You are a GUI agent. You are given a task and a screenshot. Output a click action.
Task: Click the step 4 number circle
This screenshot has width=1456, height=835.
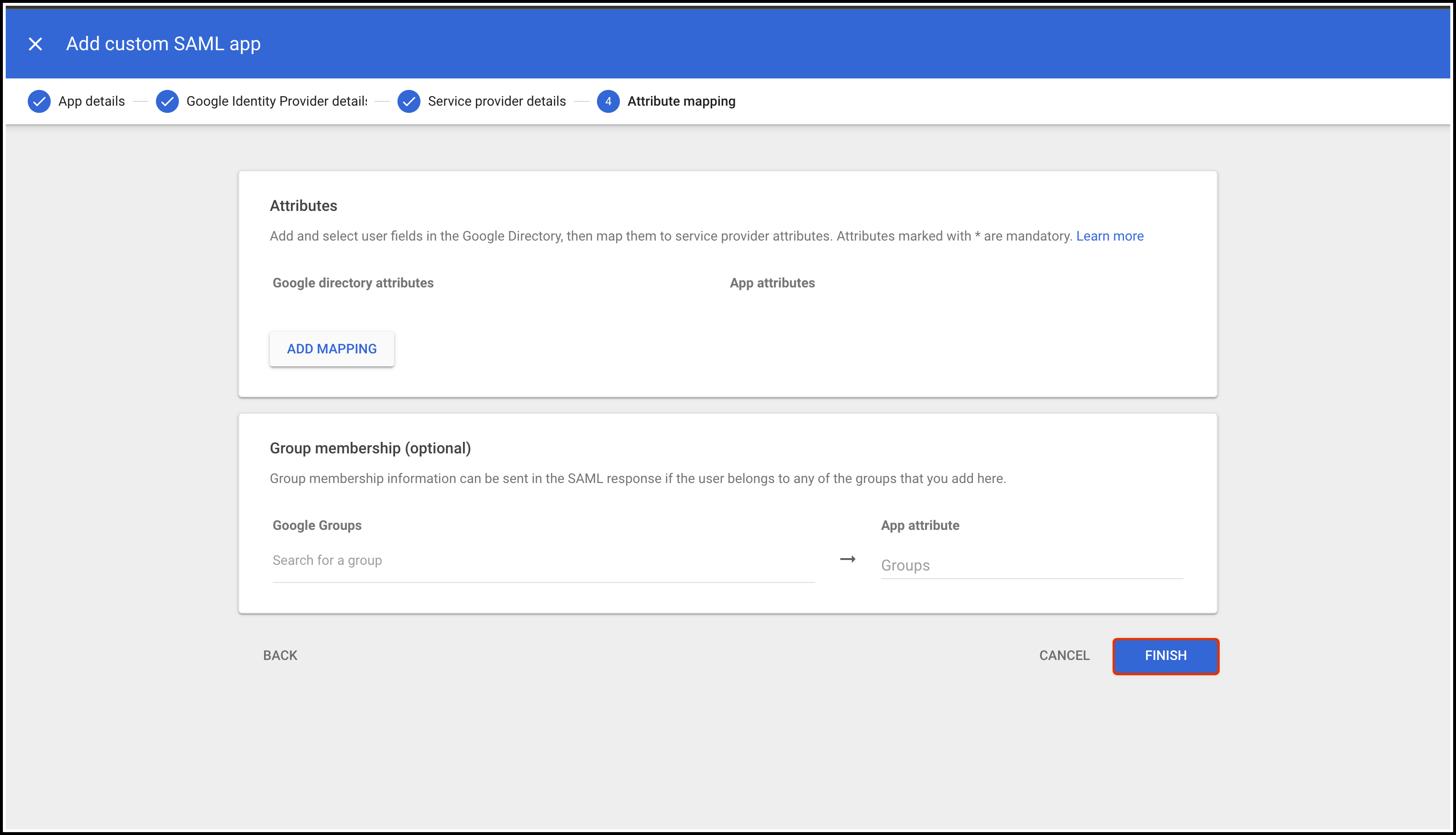pyautogui.click(x=608, y=101)
